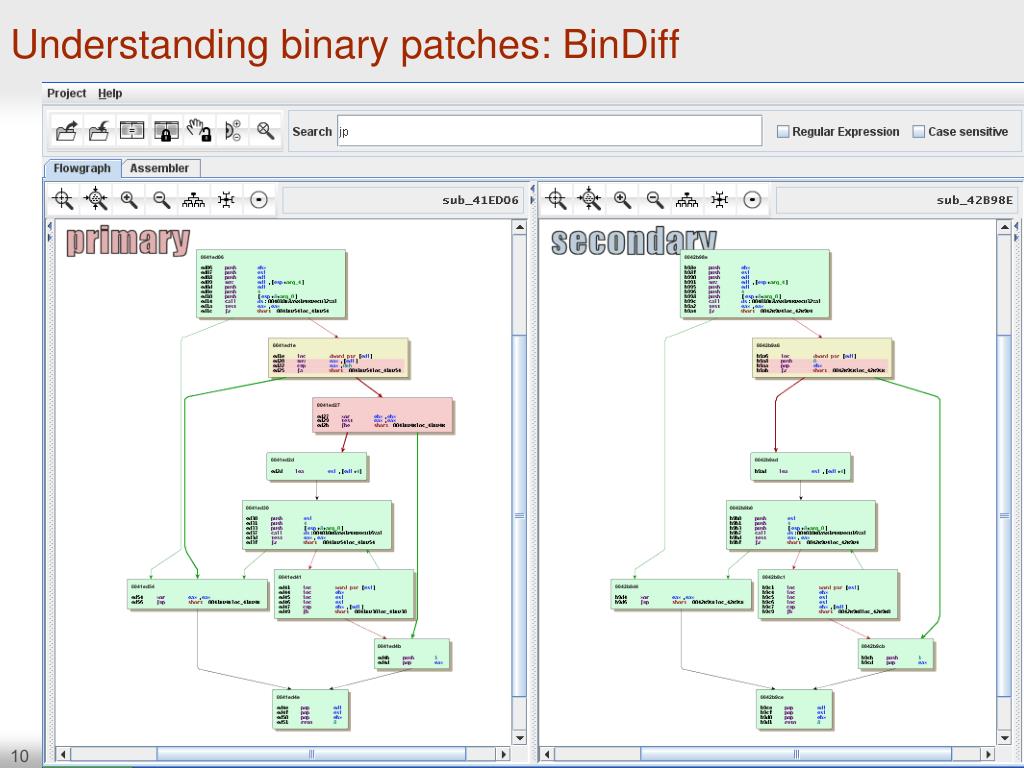Enable the Regular Expression checkbox
Screen dimensions: 1024x768
pos(784,132)
